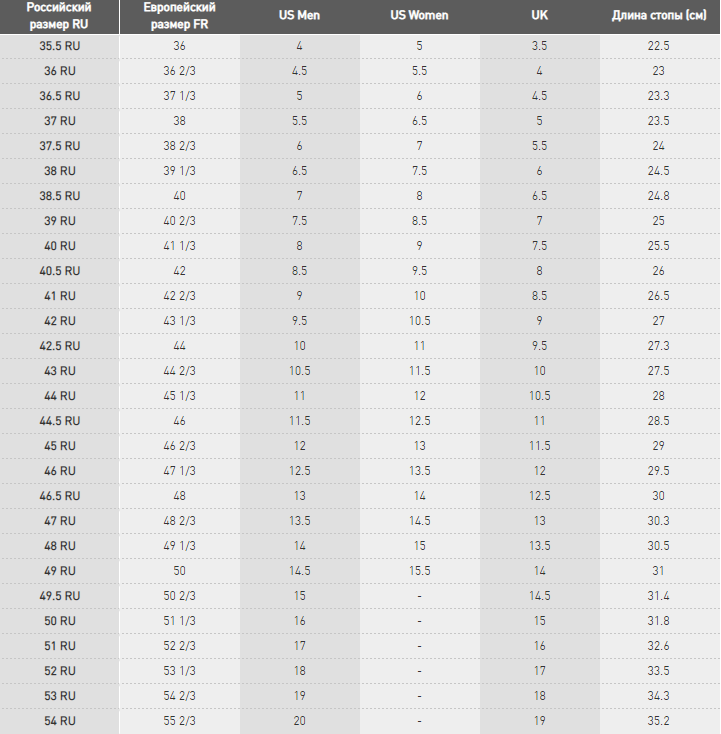The height and width of the screenshot is (734, 721).
Task: Click the 54 RU row label
Action: 59,721
